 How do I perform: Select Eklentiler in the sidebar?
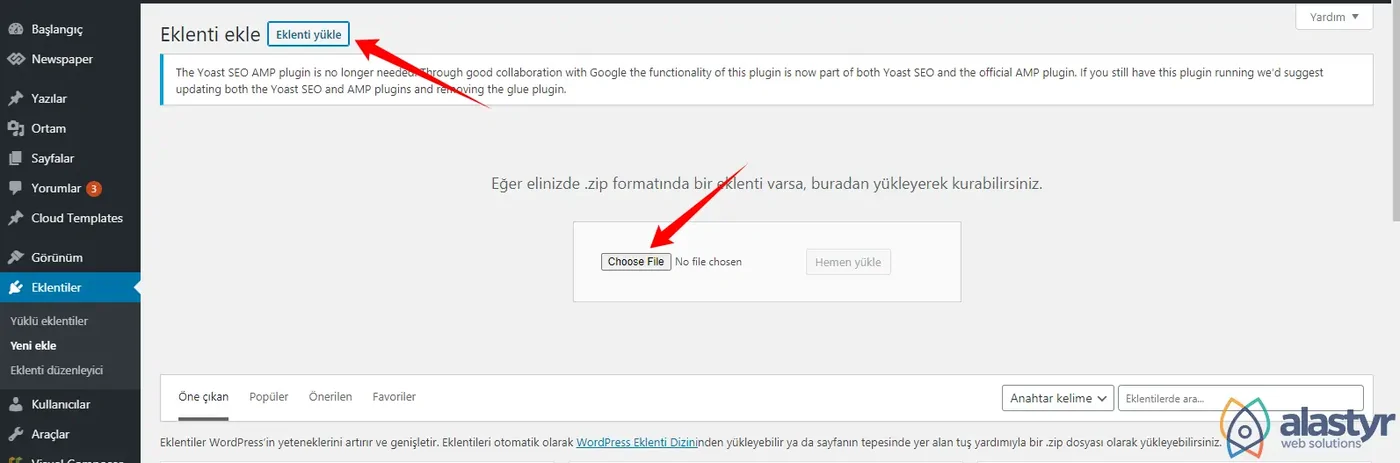click(x=70, y=288)
